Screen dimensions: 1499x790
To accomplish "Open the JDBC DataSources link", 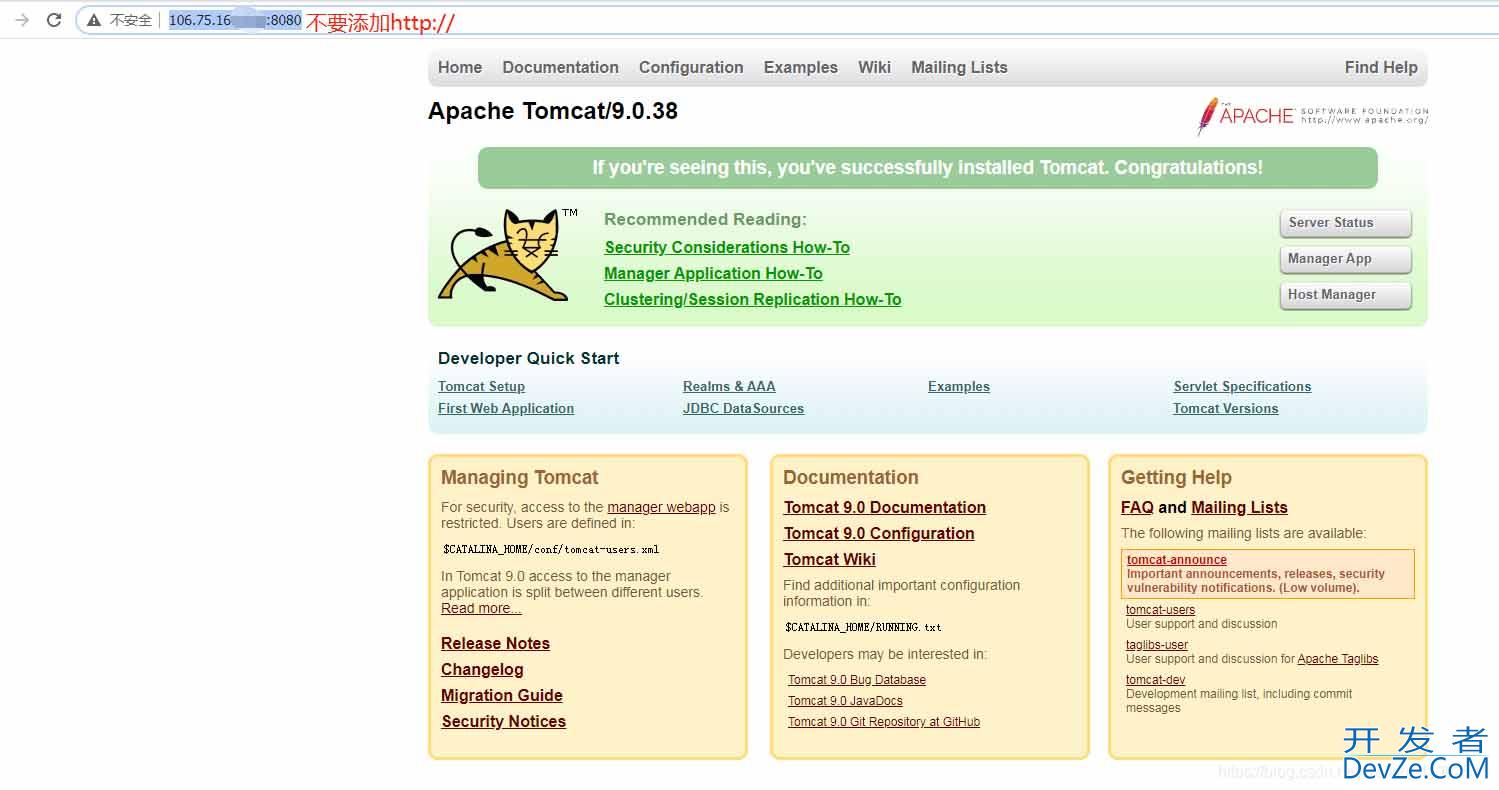I will pos(743,409).
